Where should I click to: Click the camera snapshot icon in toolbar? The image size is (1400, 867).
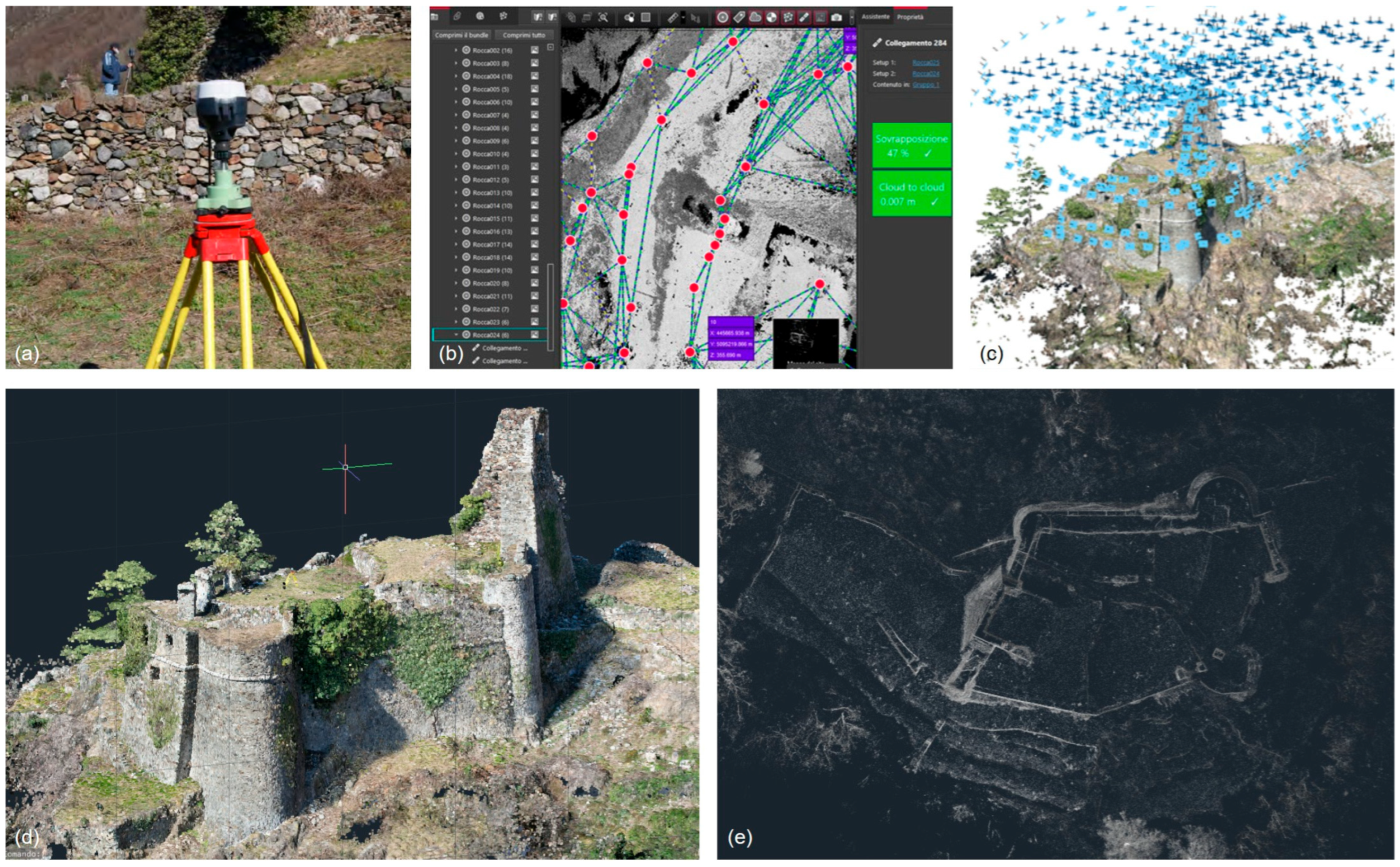pos(836,18)
